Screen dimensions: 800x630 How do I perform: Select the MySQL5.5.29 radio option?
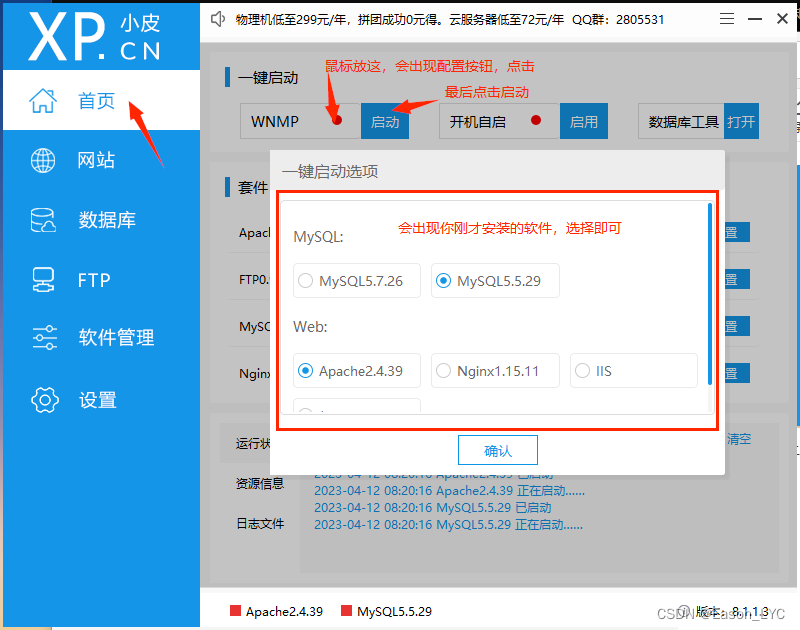point(495,281)
